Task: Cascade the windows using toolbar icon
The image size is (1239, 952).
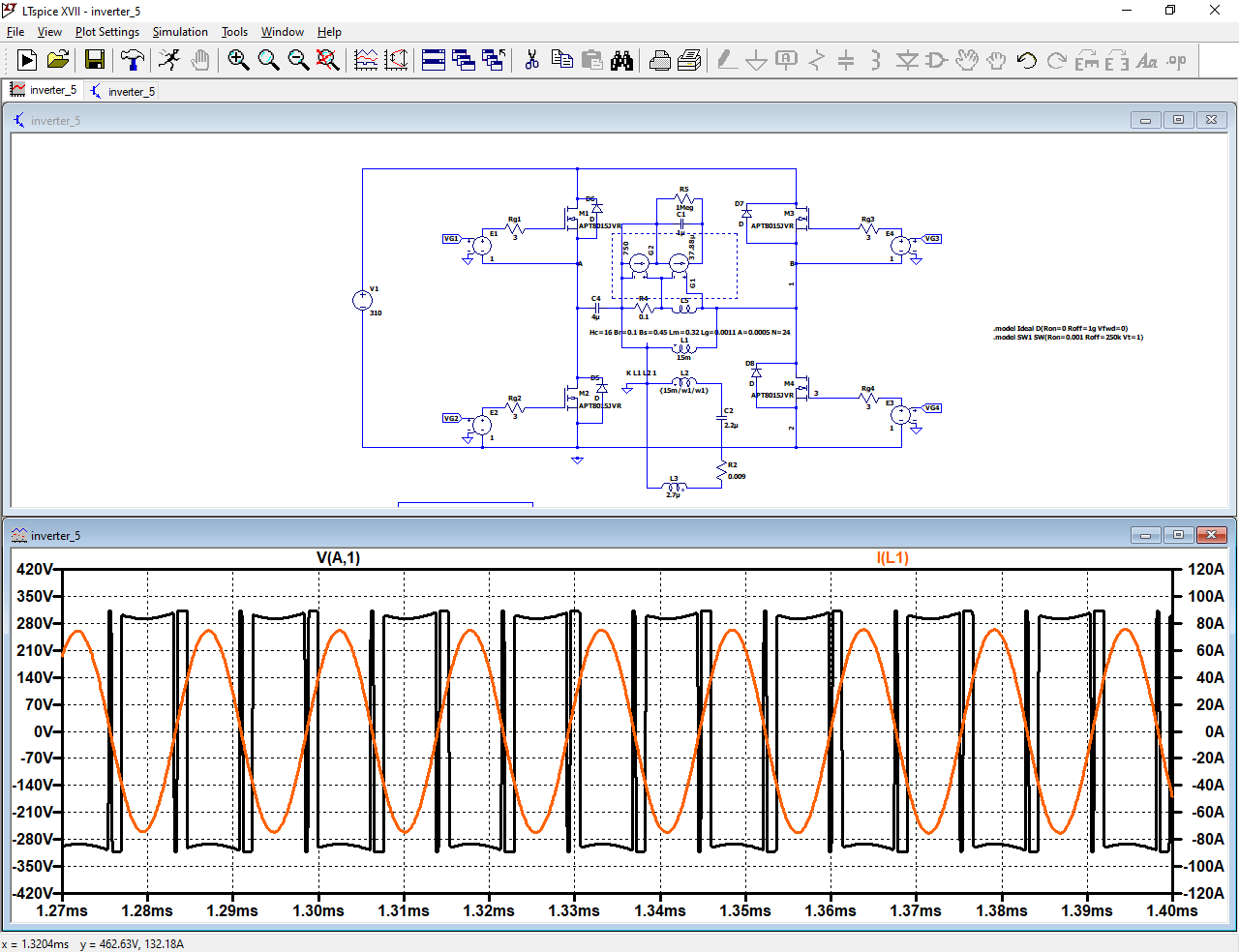Action: (x=464, y=60)
